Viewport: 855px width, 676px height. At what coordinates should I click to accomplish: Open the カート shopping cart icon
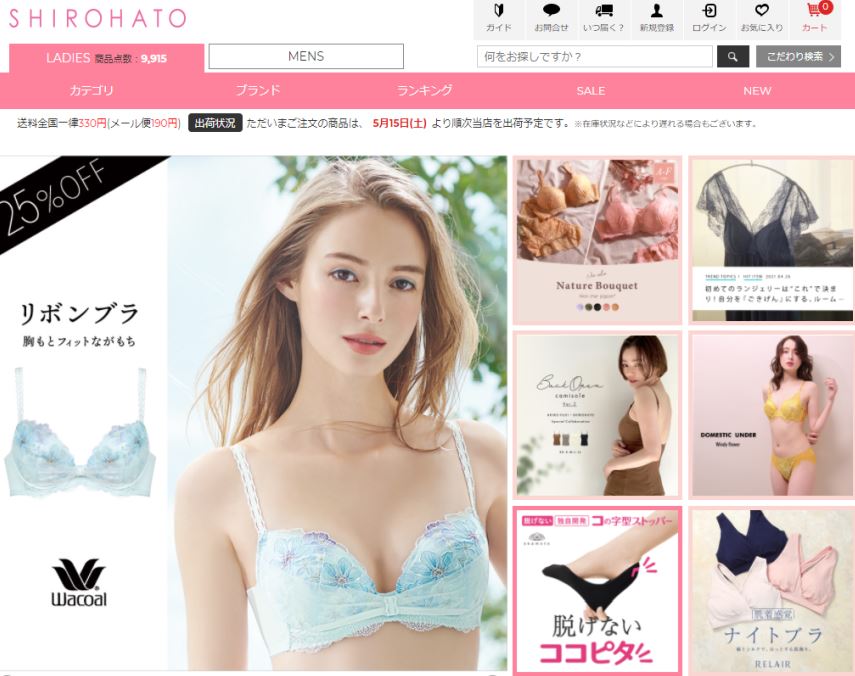(x=816, y=19)
